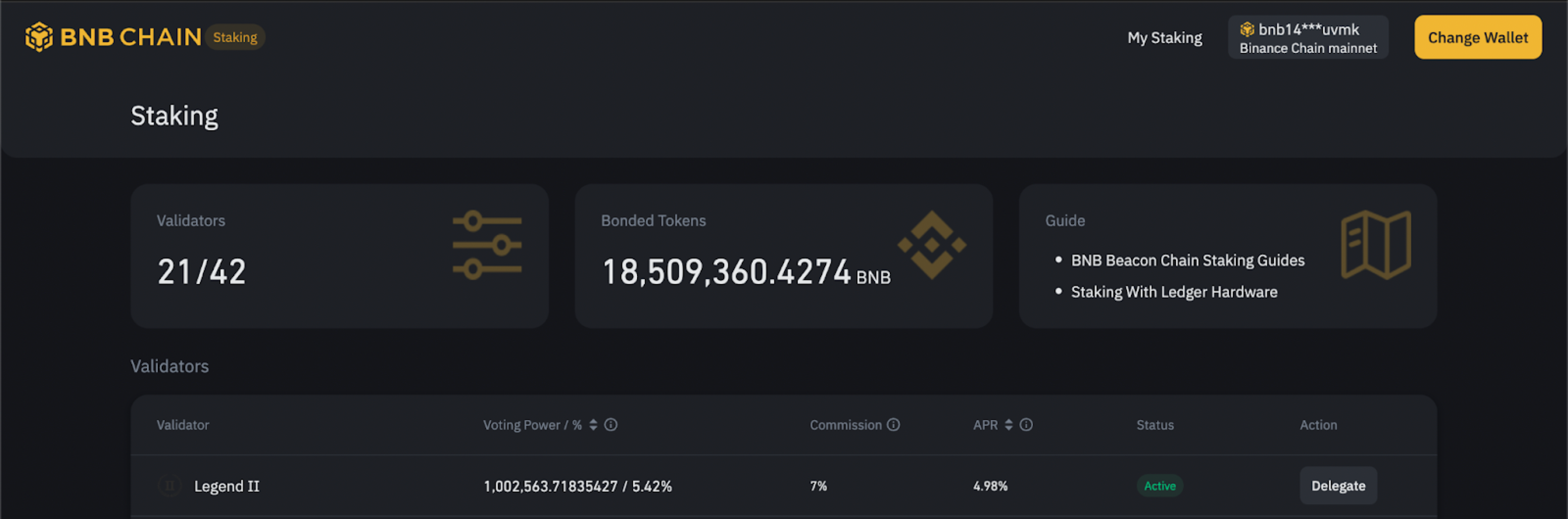
Task: Click the APR info icon
Action: (x=1026, y=425)
